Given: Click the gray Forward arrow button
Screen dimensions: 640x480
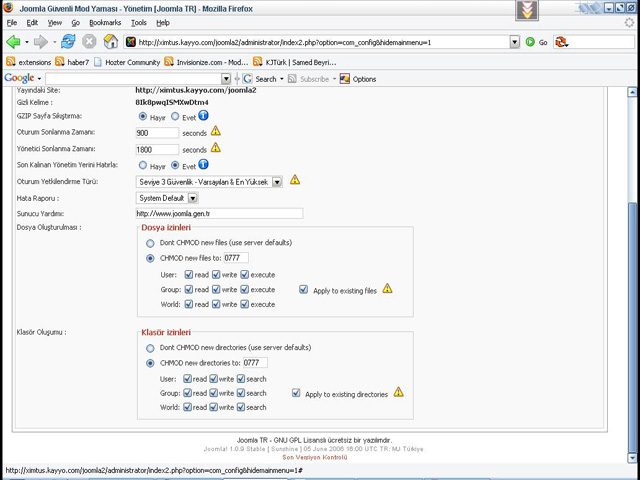Looking at the screenshot, I should 41,42.
